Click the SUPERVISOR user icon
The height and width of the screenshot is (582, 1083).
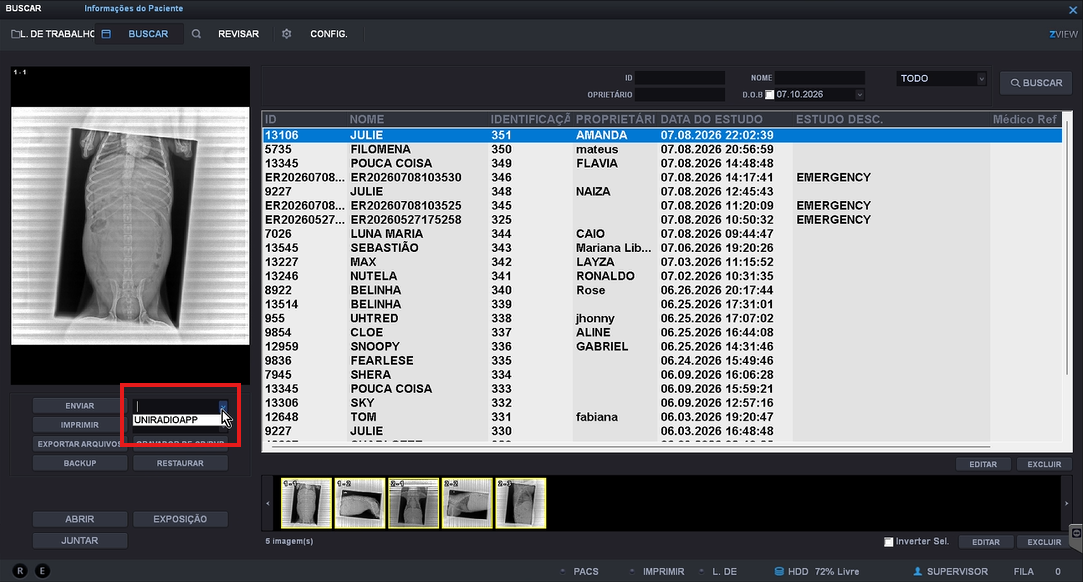click(x=918, y=572)
